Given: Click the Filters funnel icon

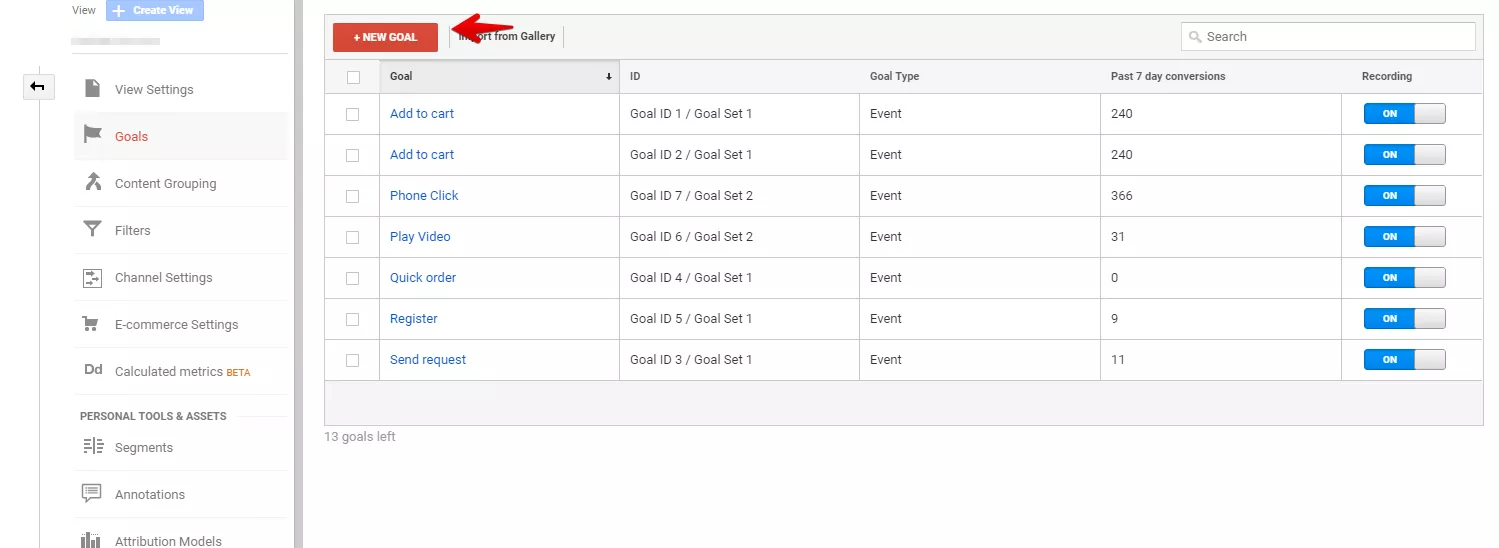Looking at the screenshot, I should (x=92, y=230).
